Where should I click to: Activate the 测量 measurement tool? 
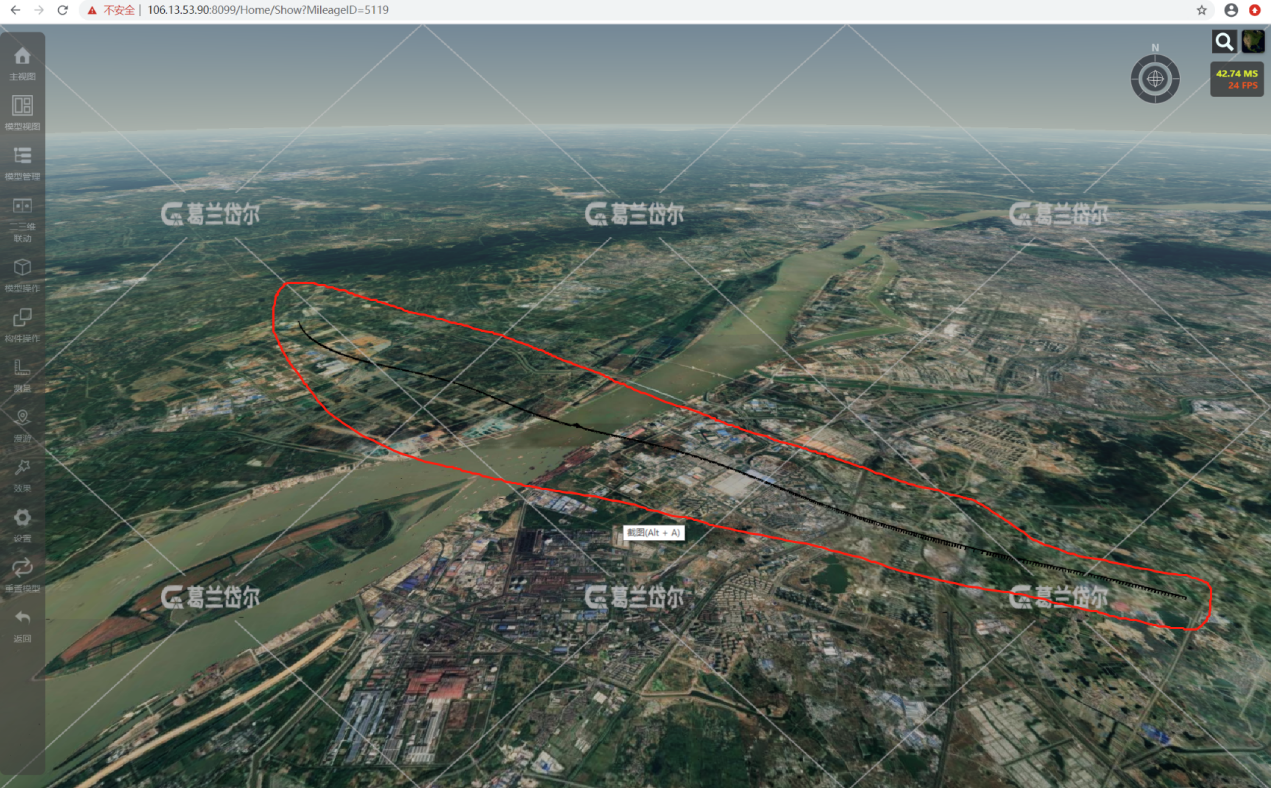tap(22, 368)
